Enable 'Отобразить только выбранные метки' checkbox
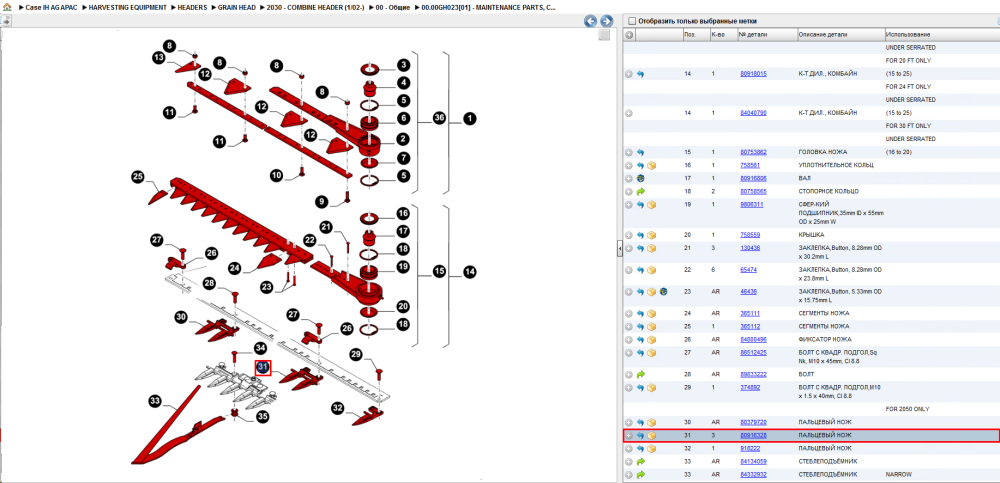Screen dimensions: 1000x483 632,21
